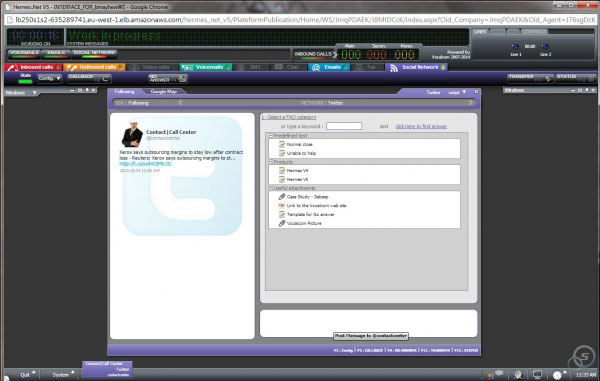Click the Line 2 knob
This screenshot has height=381, width=600.
[545, 47]
